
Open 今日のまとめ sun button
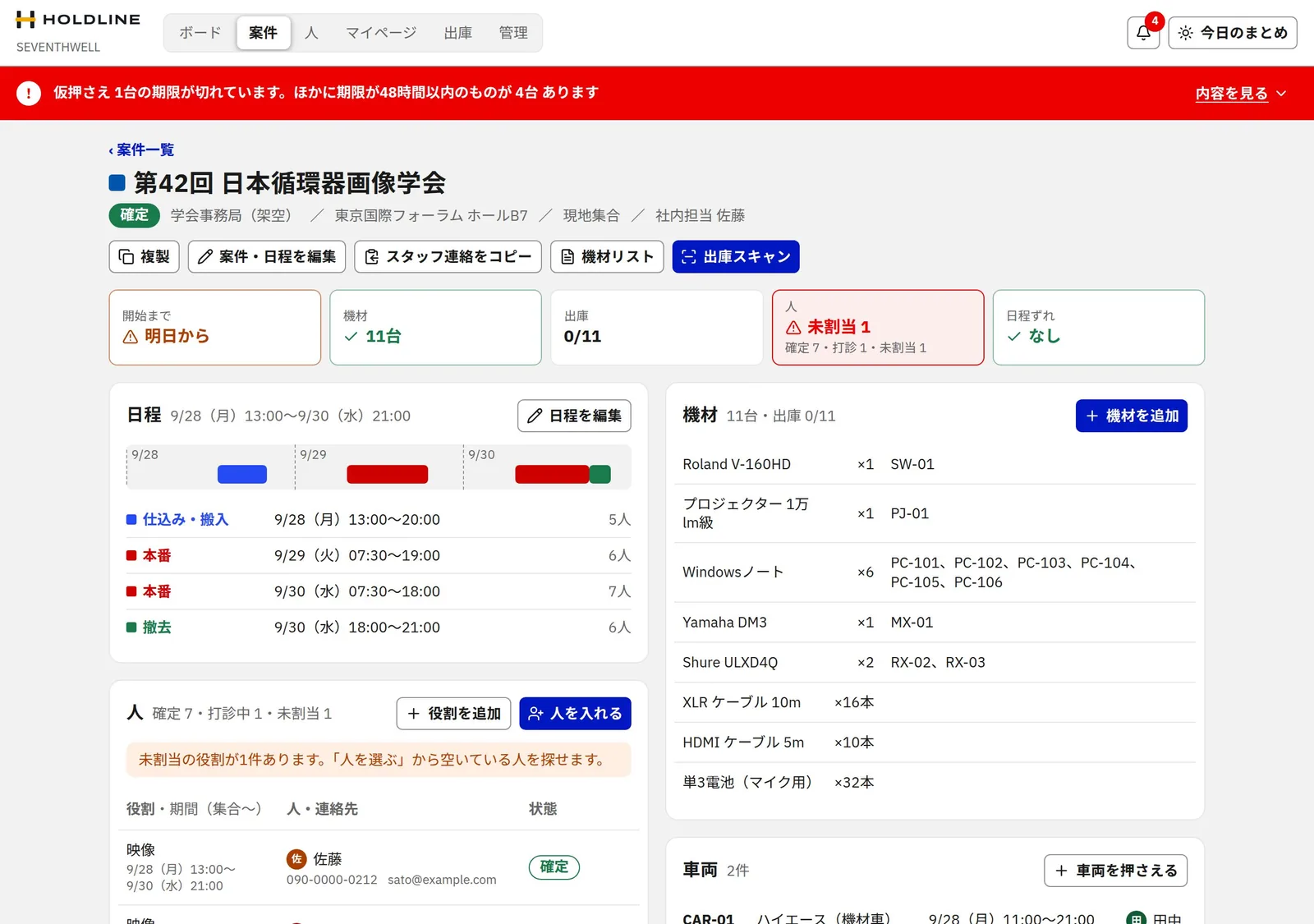(1233, 33)
